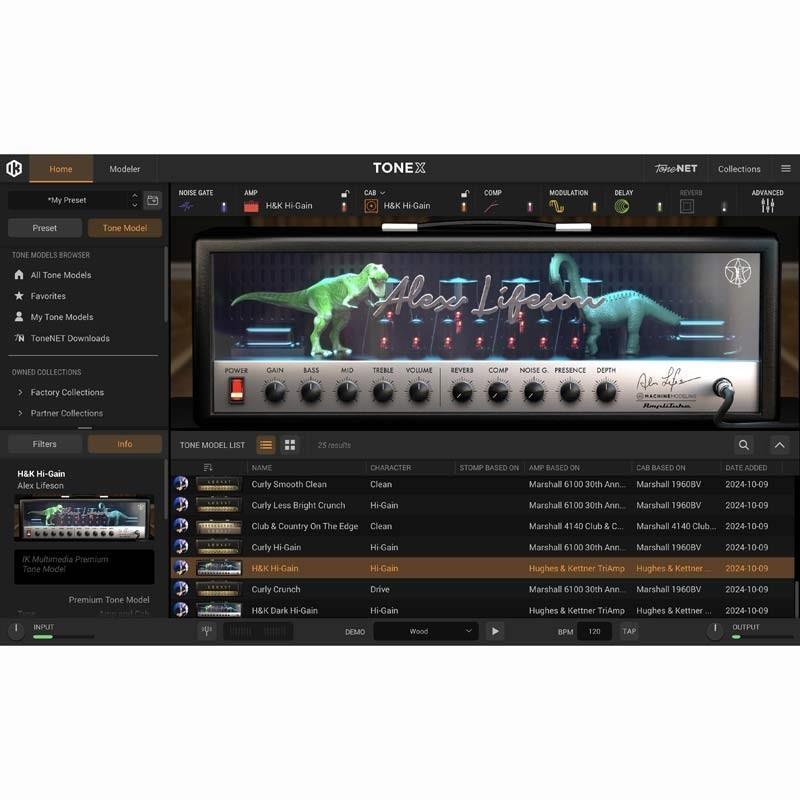Switch to the Modeler tab

[x=125, y=169]
